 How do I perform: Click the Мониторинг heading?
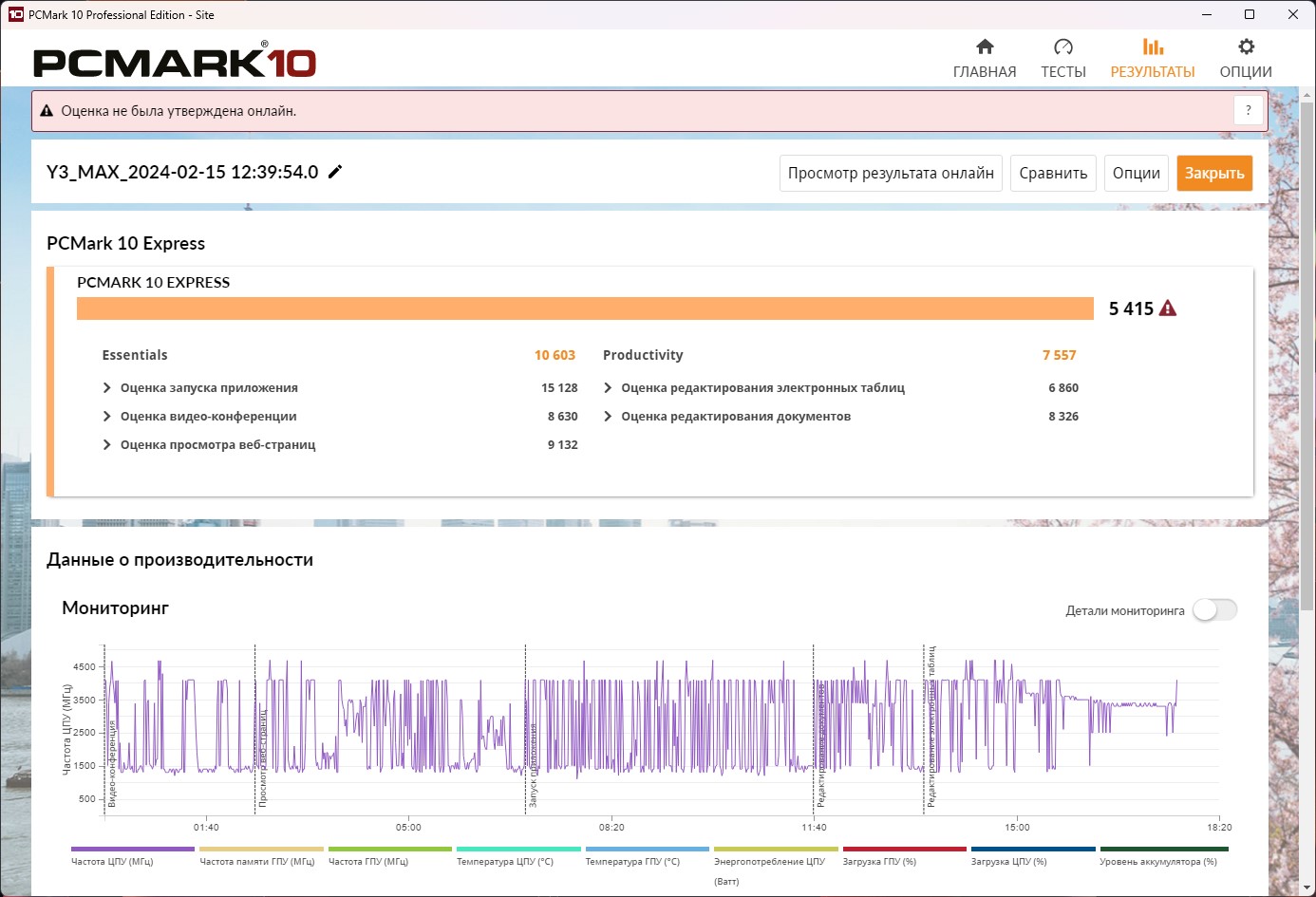(115, 607)
